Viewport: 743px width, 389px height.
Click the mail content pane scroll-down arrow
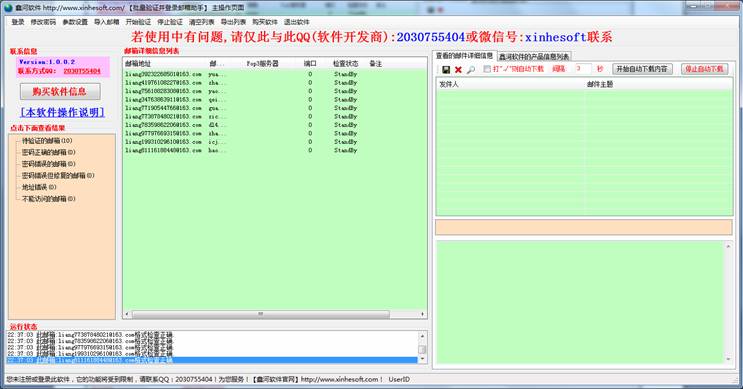pyautogui.click(x=728, y=360)
